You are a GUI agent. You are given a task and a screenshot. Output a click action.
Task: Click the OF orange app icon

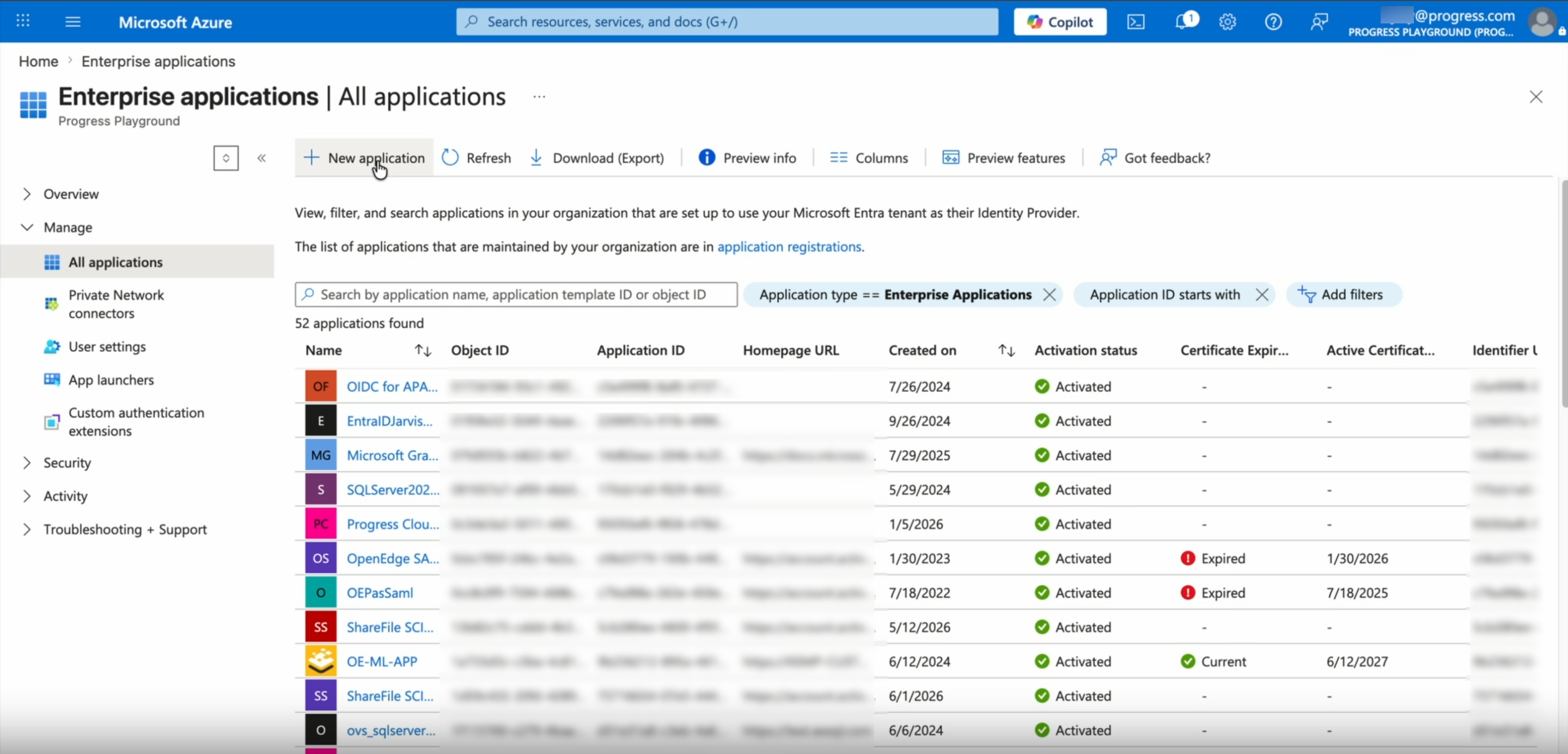[321, 387]
